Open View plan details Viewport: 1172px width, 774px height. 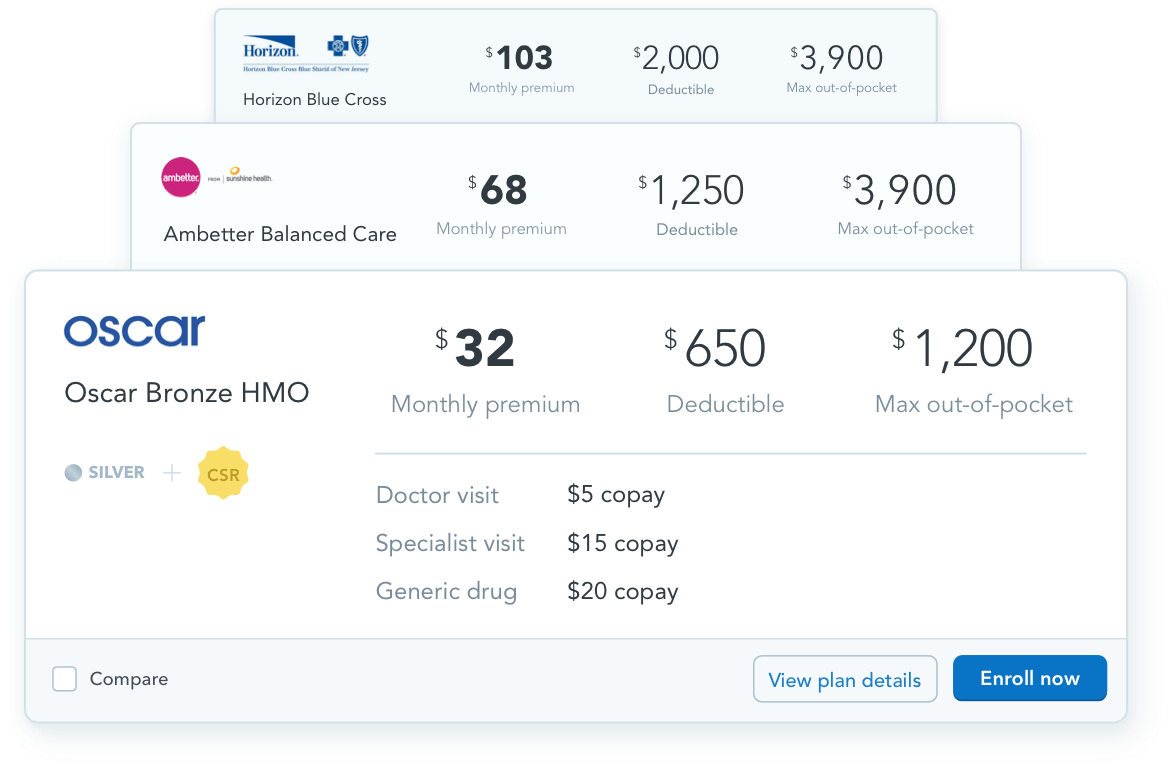[x=845, y=679]
